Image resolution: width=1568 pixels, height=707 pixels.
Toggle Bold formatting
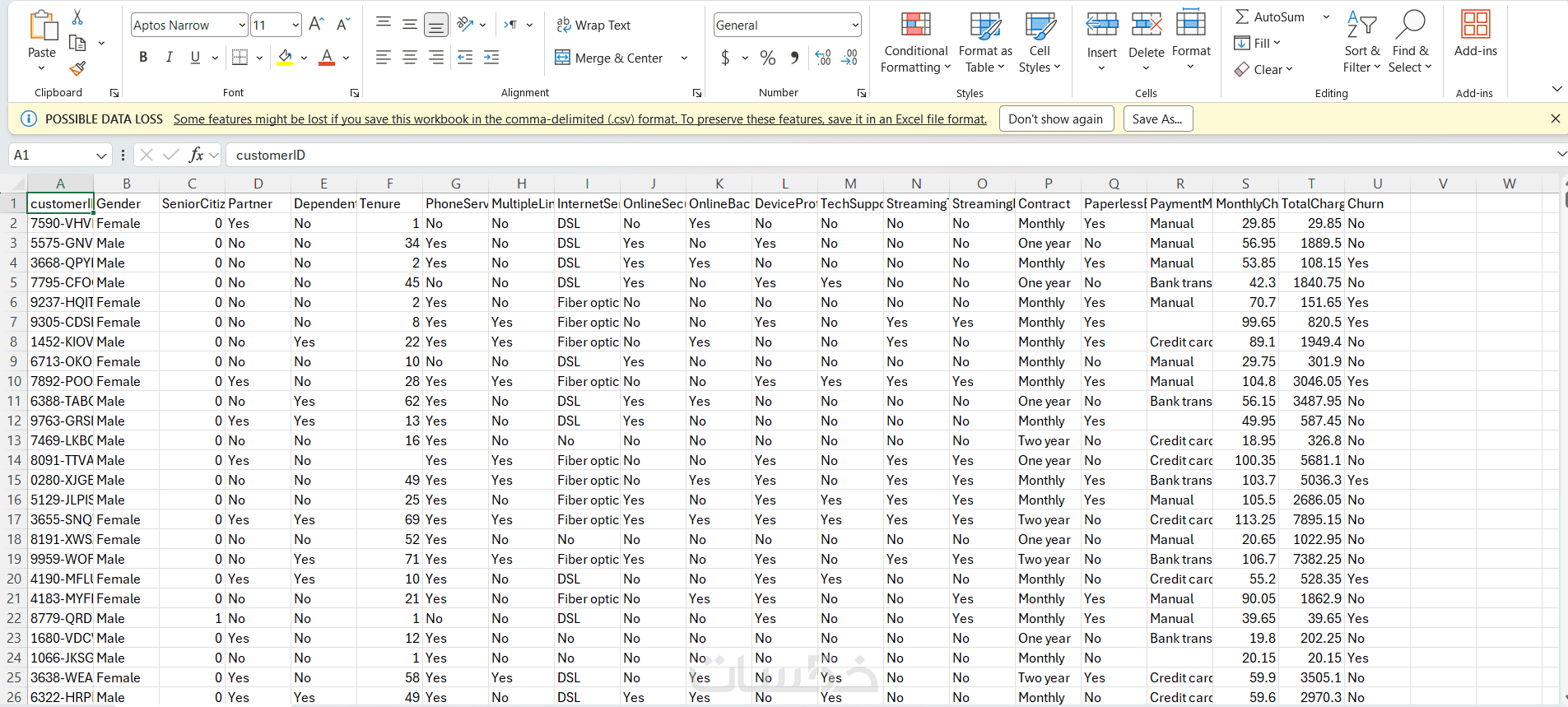(143, 58)
